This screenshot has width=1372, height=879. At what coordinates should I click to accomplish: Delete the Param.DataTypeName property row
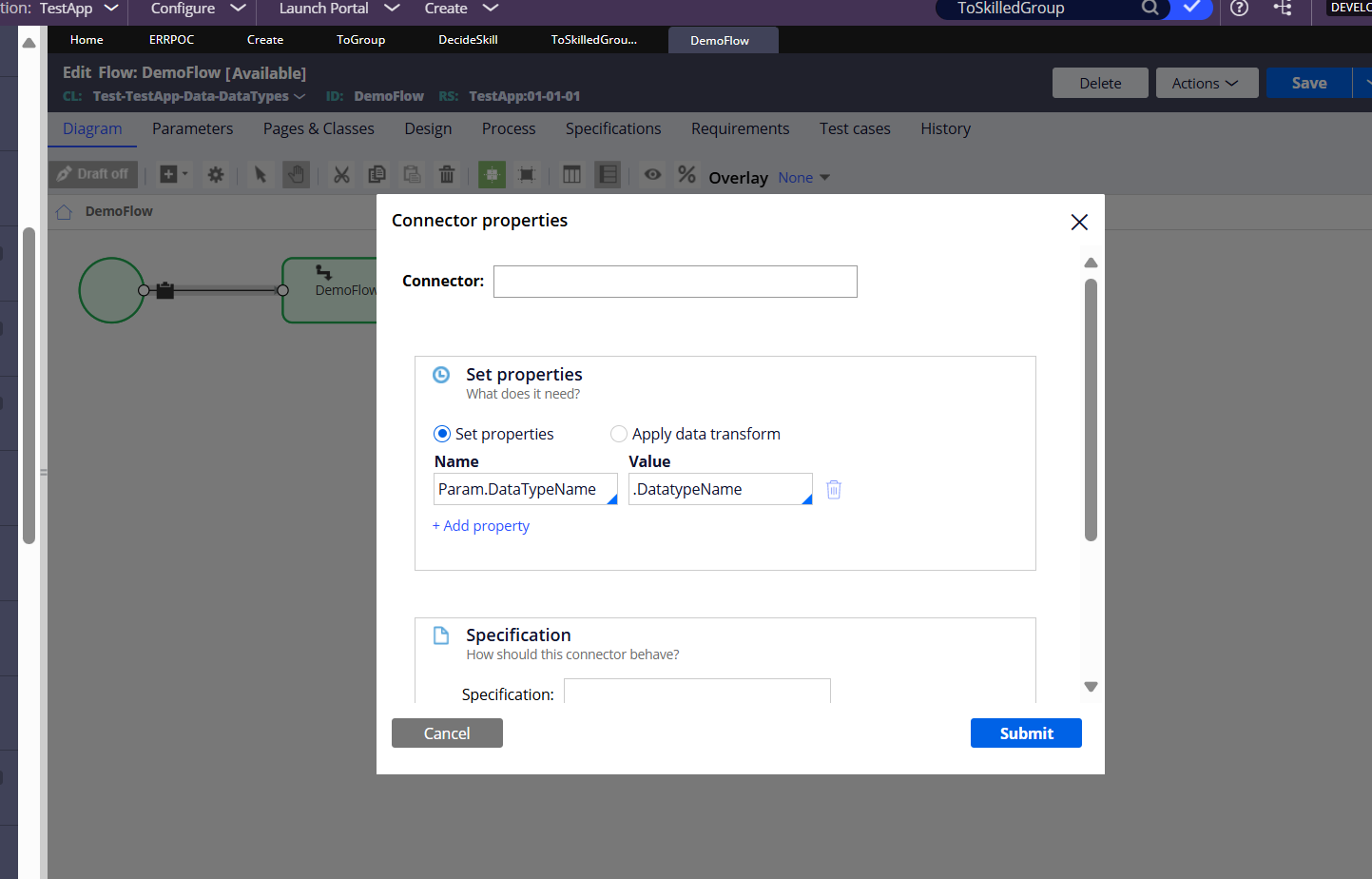pyautogui.click(x=834, y=489)
